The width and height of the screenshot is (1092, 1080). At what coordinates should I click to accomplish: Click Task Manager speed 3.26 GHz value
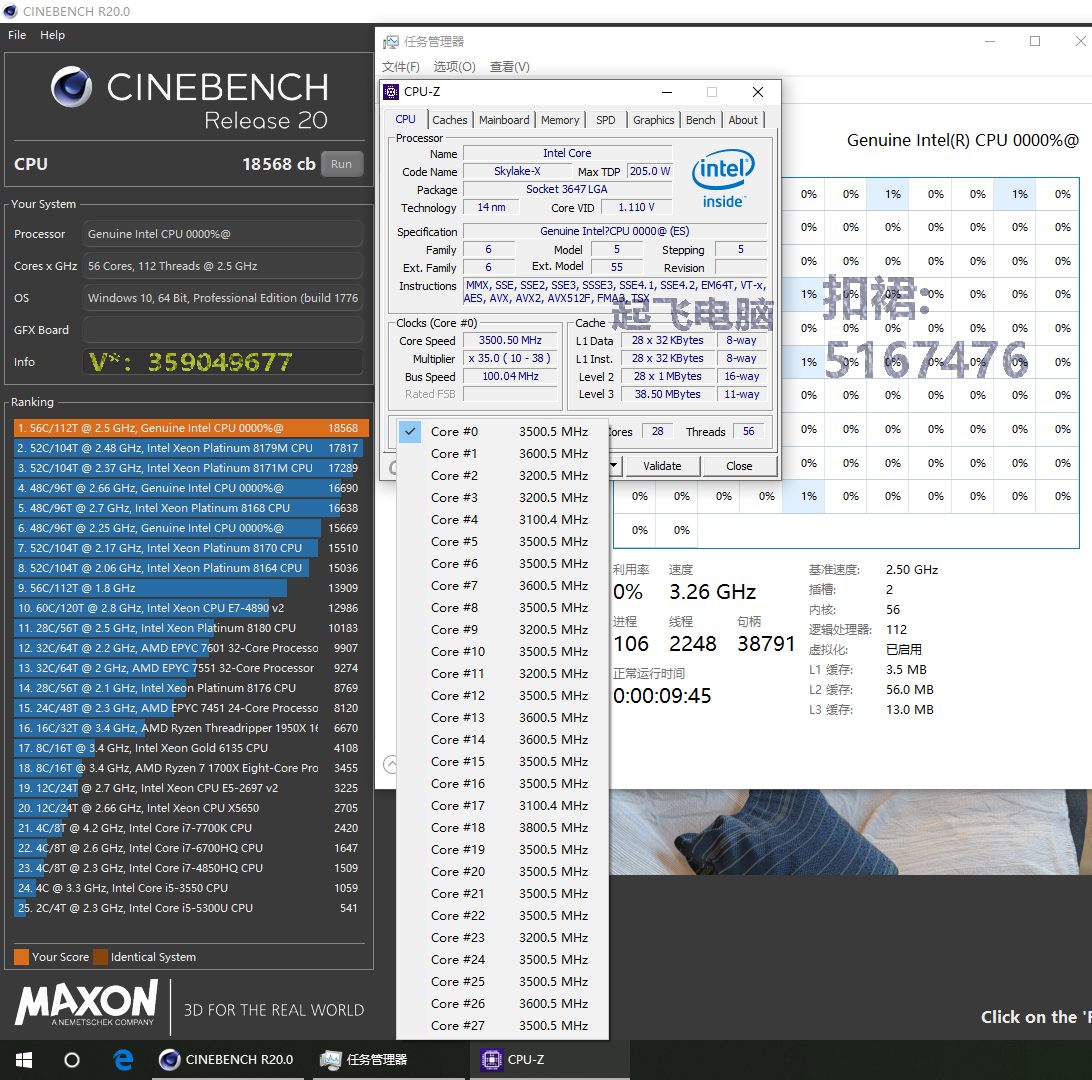(x=712, y=592)
